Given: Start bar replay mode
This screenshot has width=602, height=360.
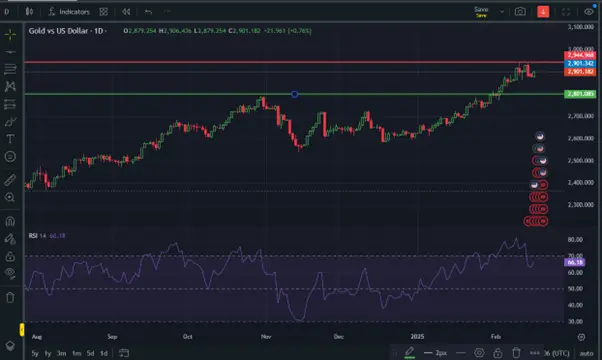Looking at the screenshot, I should (x=126, y=12).
